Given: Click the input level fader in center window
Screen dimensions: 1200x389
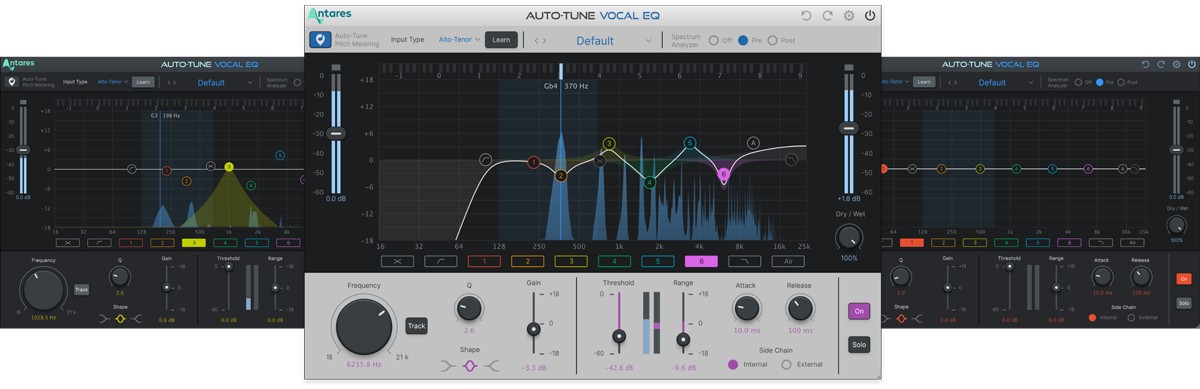Looking at the screenshot, I should click(x=336, y=132).
